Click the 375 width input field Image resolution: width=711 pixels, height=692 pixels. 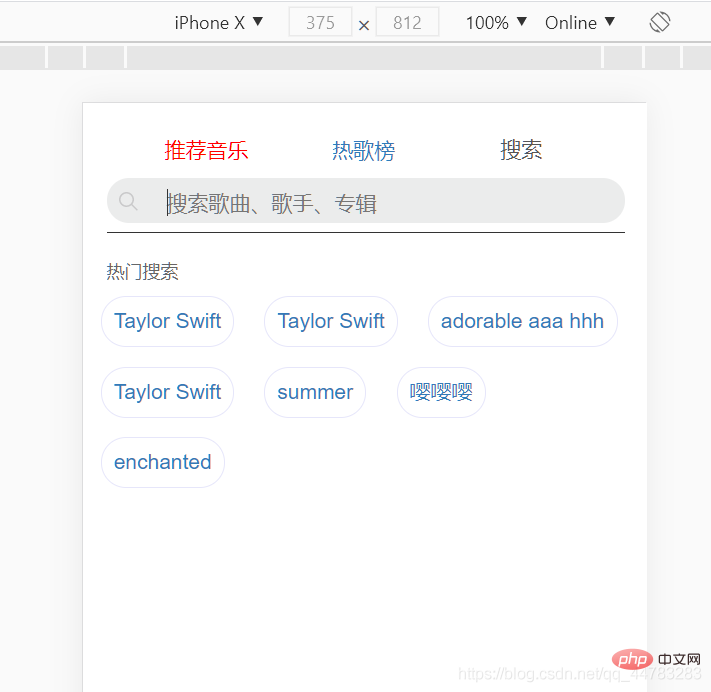click(320, 22)
